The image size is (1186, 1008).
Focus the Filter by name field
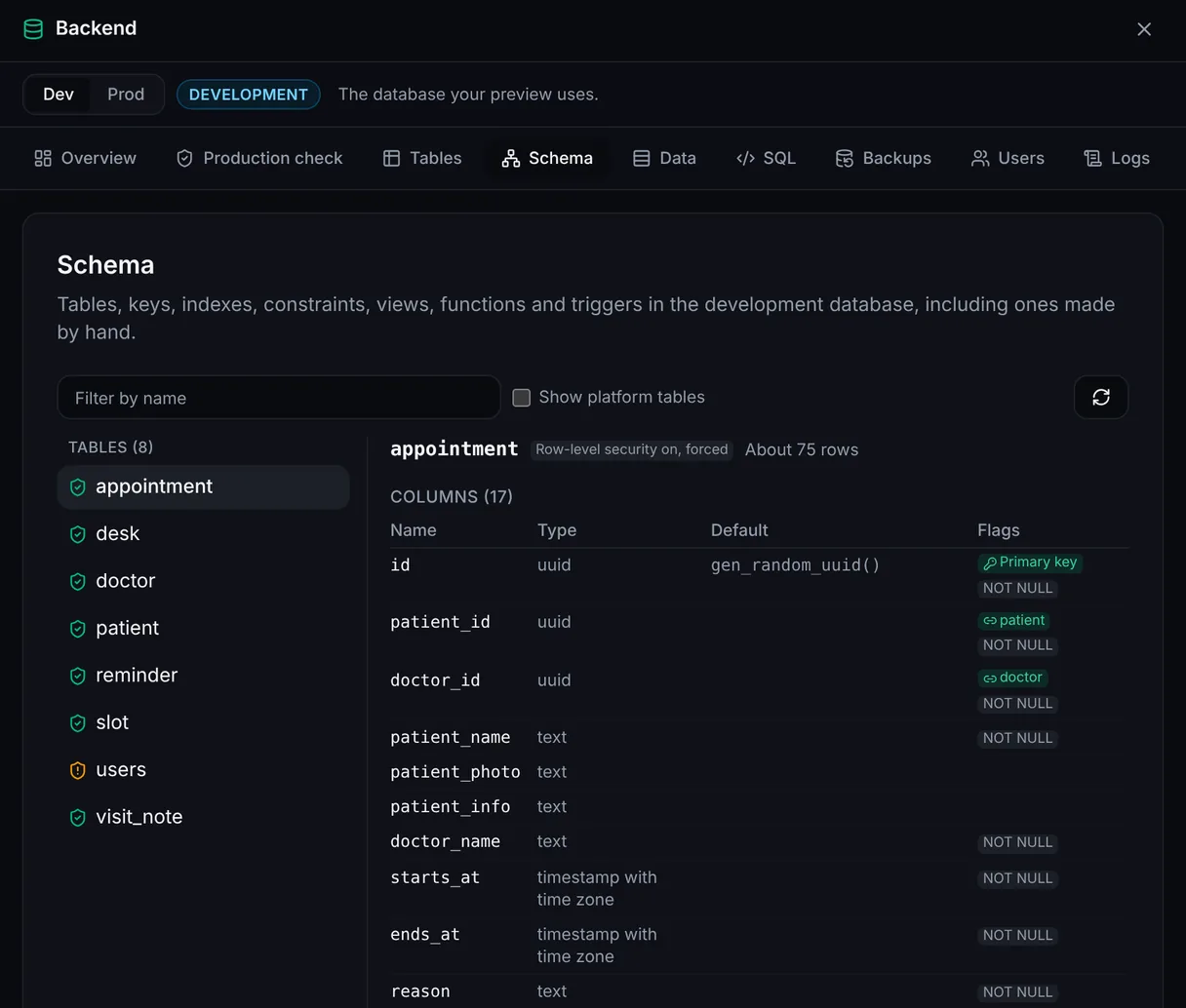point(279,398)
